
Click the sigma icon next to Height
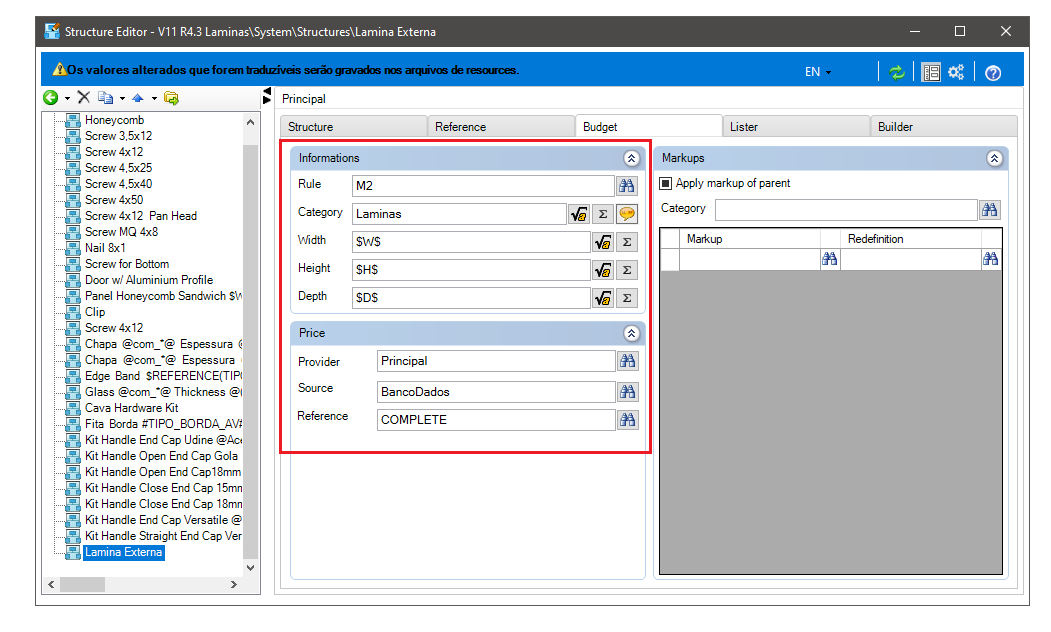627,270
